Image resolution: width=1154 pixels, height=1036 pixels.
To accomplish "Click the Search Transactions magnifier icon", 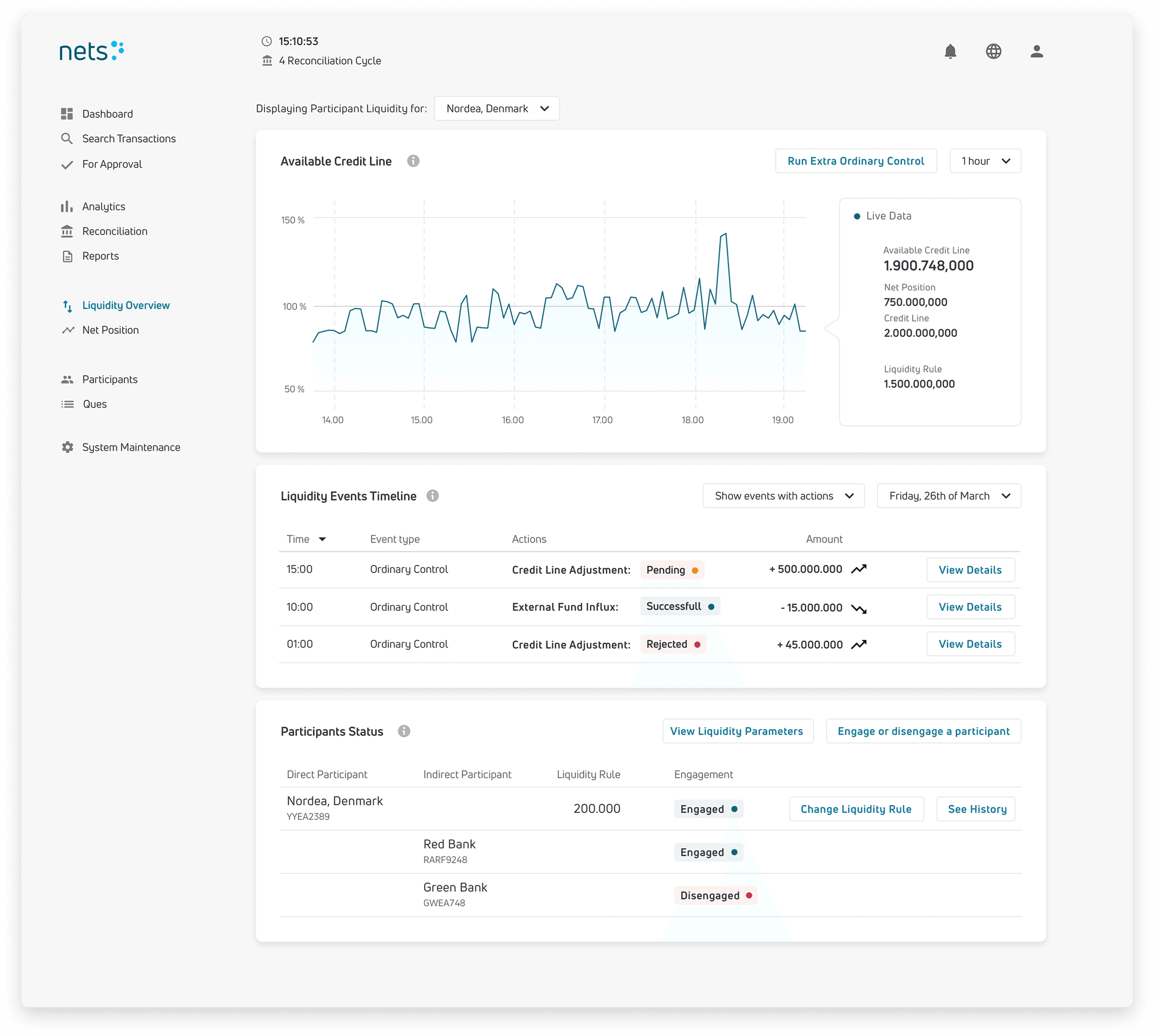I will (67, 138).
